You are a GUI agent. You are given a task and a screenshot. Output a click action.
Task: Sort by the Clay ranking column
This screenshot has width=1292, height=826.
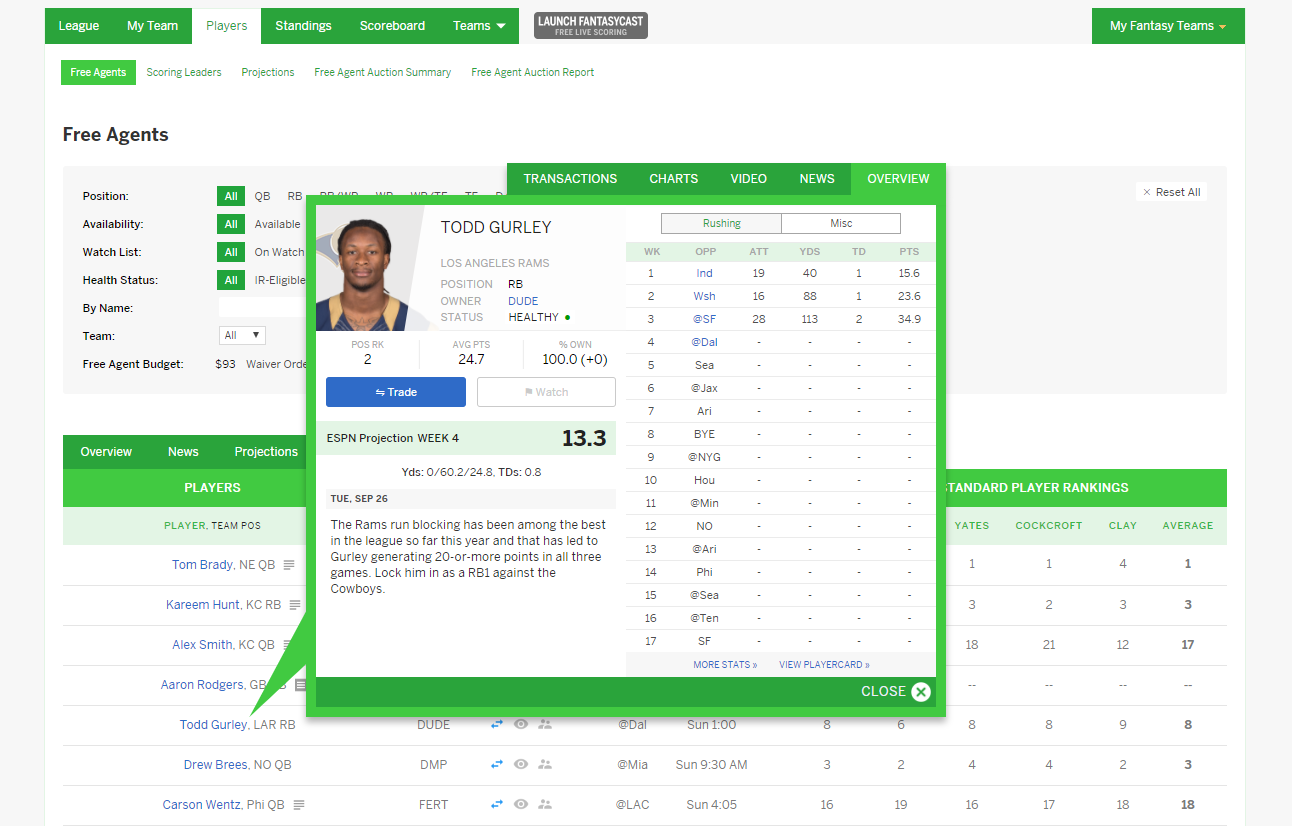tap(1123, 526)
